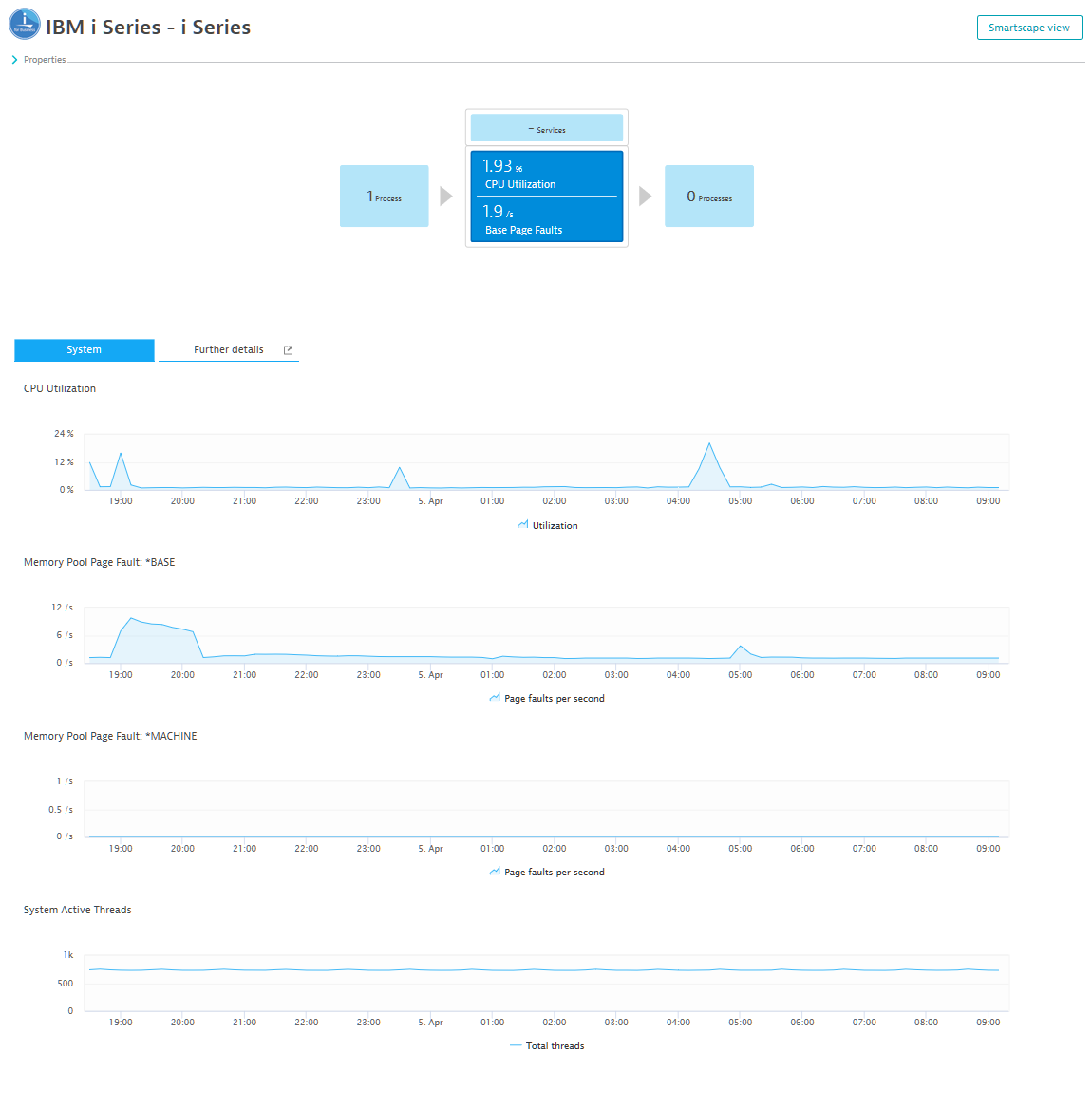Collapse the Services tile
Screen dimensions: 1092x1108
pyautogui.click(x=546, y=128)
